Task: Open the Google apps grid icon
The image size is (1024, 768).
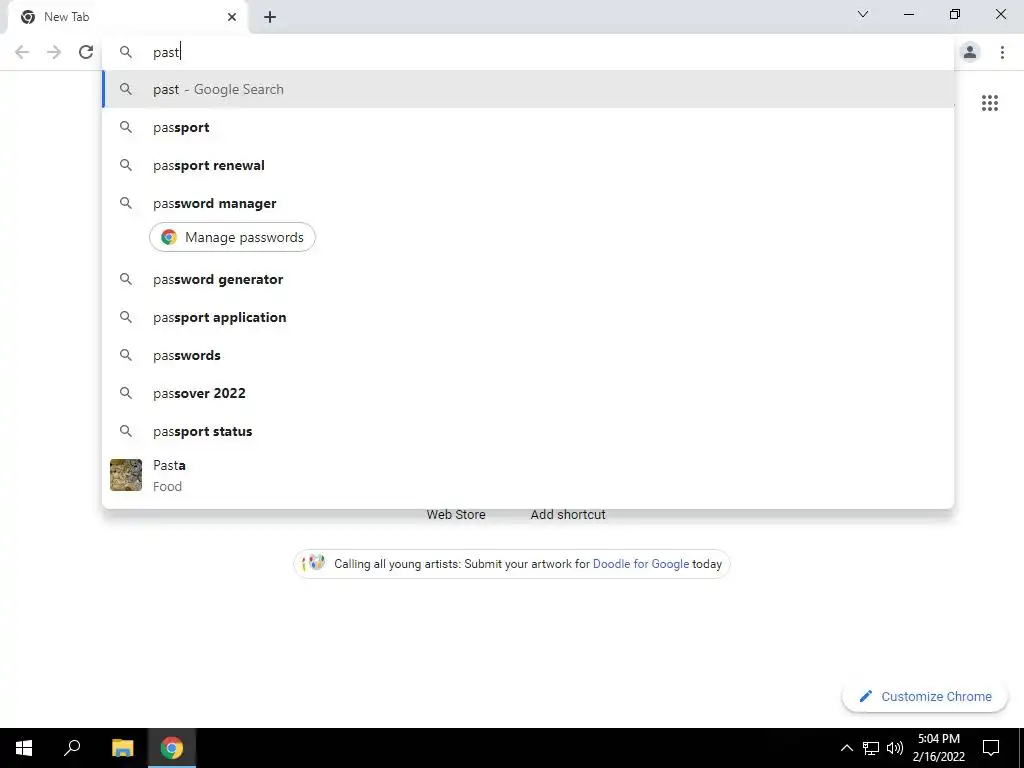Action: click(989, 103)
